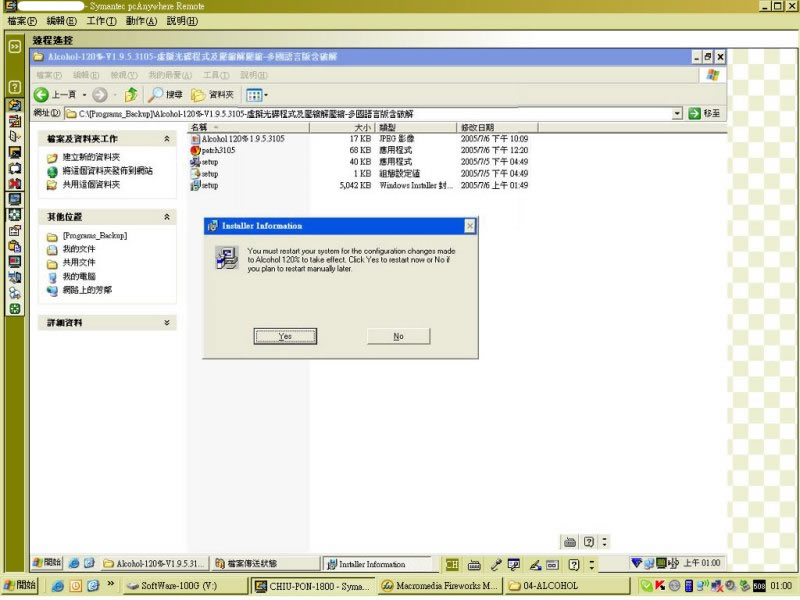Open the 工作(T) menu in pcAnywhere
The height and width of the screenshot is (600, 800).
coord(101,21)
